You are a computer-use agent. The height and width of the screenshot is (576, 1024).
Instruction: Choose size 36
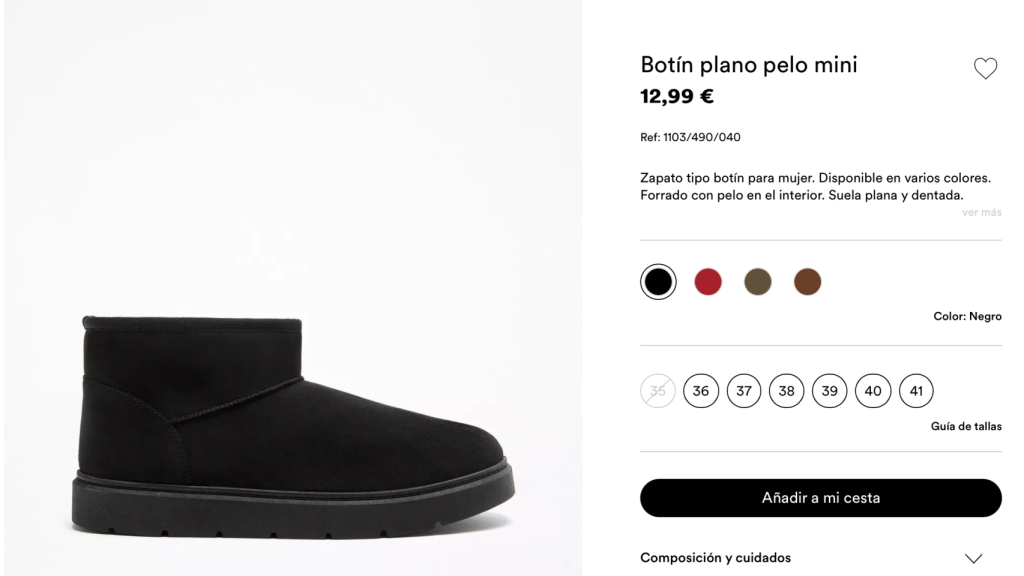[x=701, y=391]
